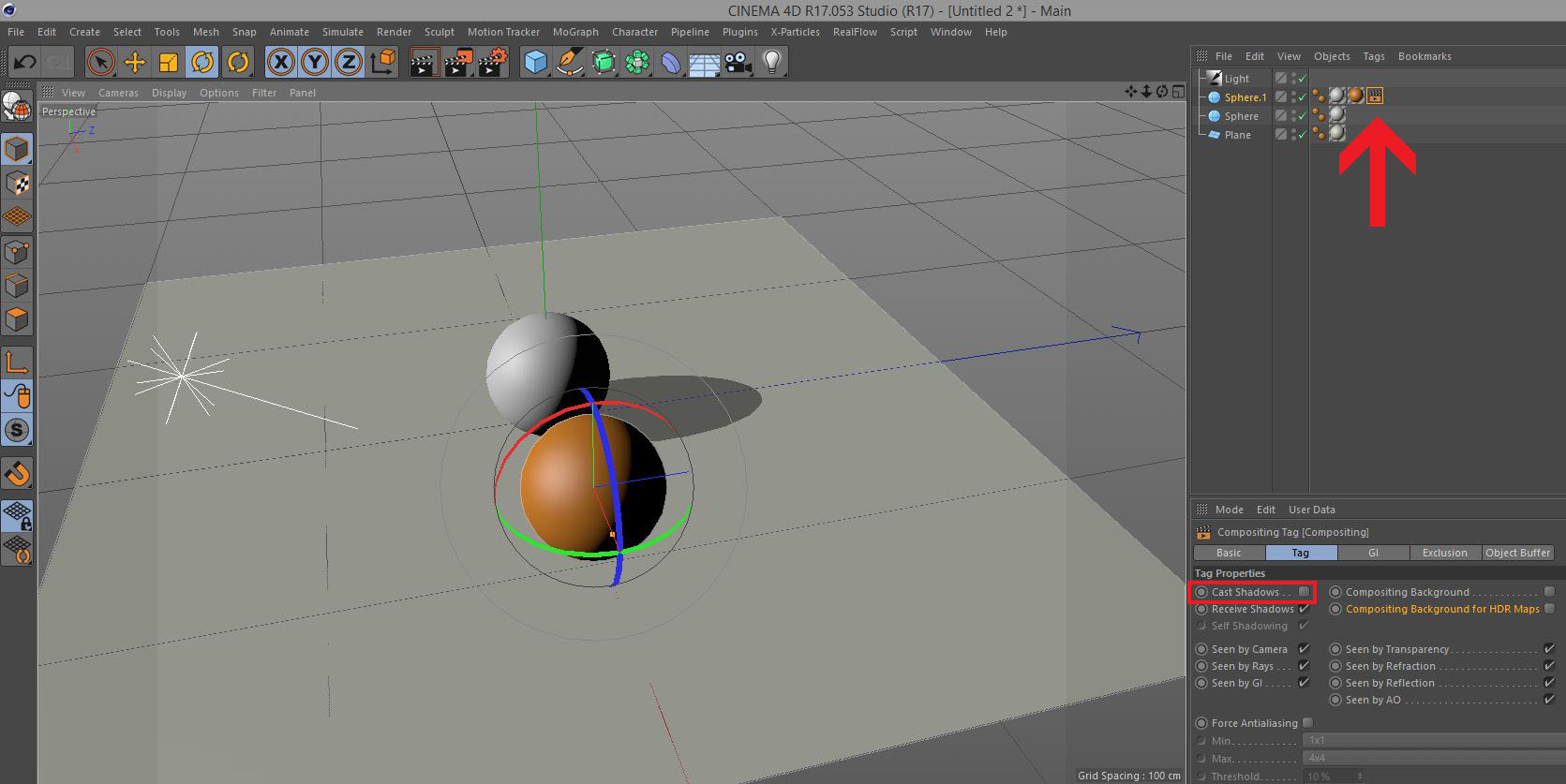Image resolution: width=1566 pixels, height=784 pixels.
Task: Open the Attribute Manager Mode menu
Action: coord(1230,510)
